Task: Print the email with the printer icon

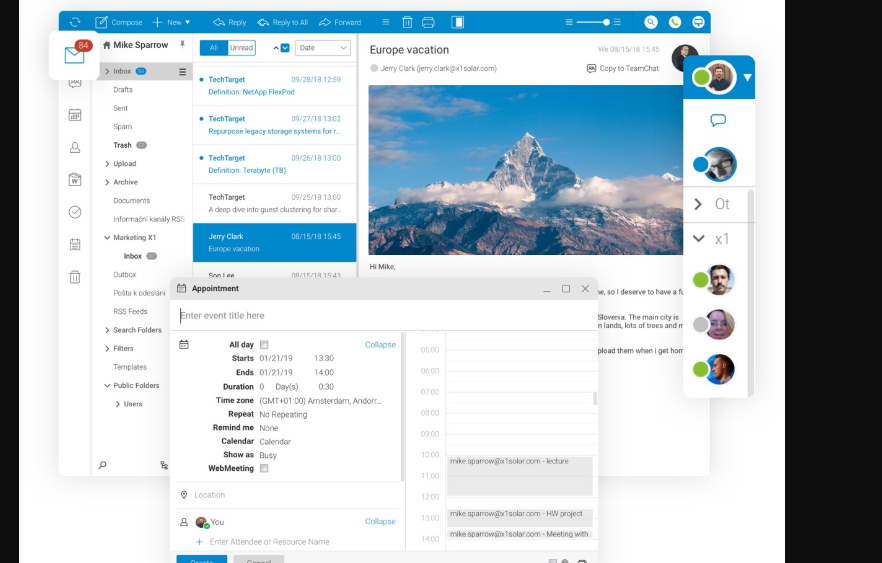Action: coord(428,22)
